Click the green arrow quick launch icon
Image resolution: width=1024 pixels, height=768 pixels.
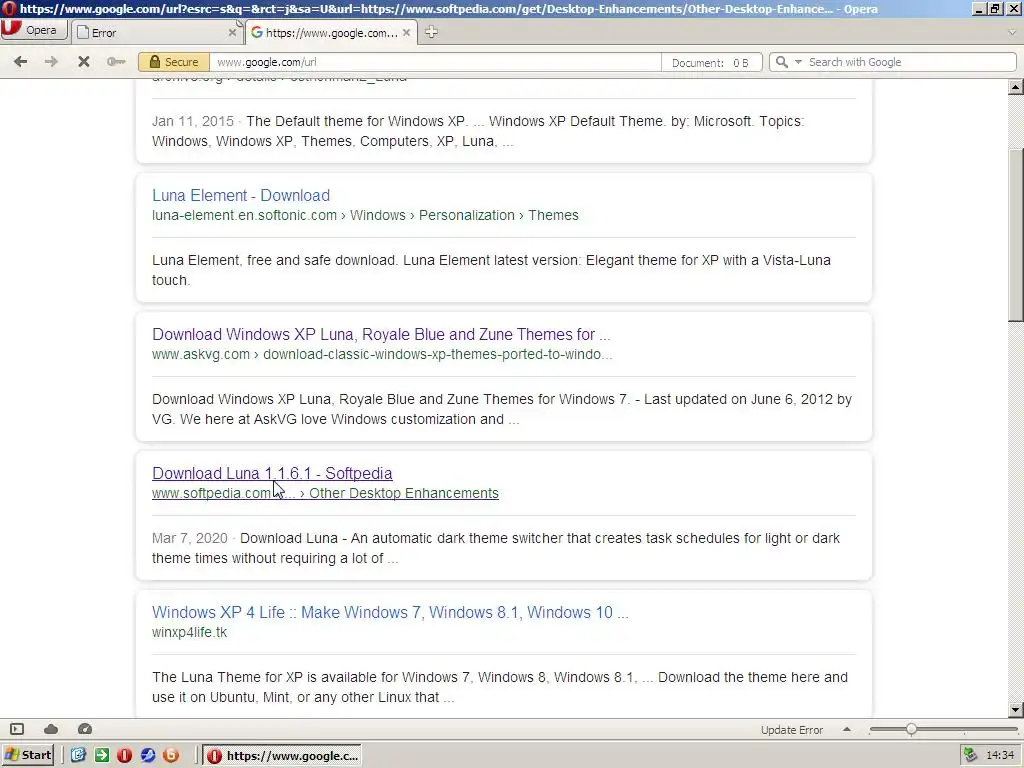coord(102,756)
